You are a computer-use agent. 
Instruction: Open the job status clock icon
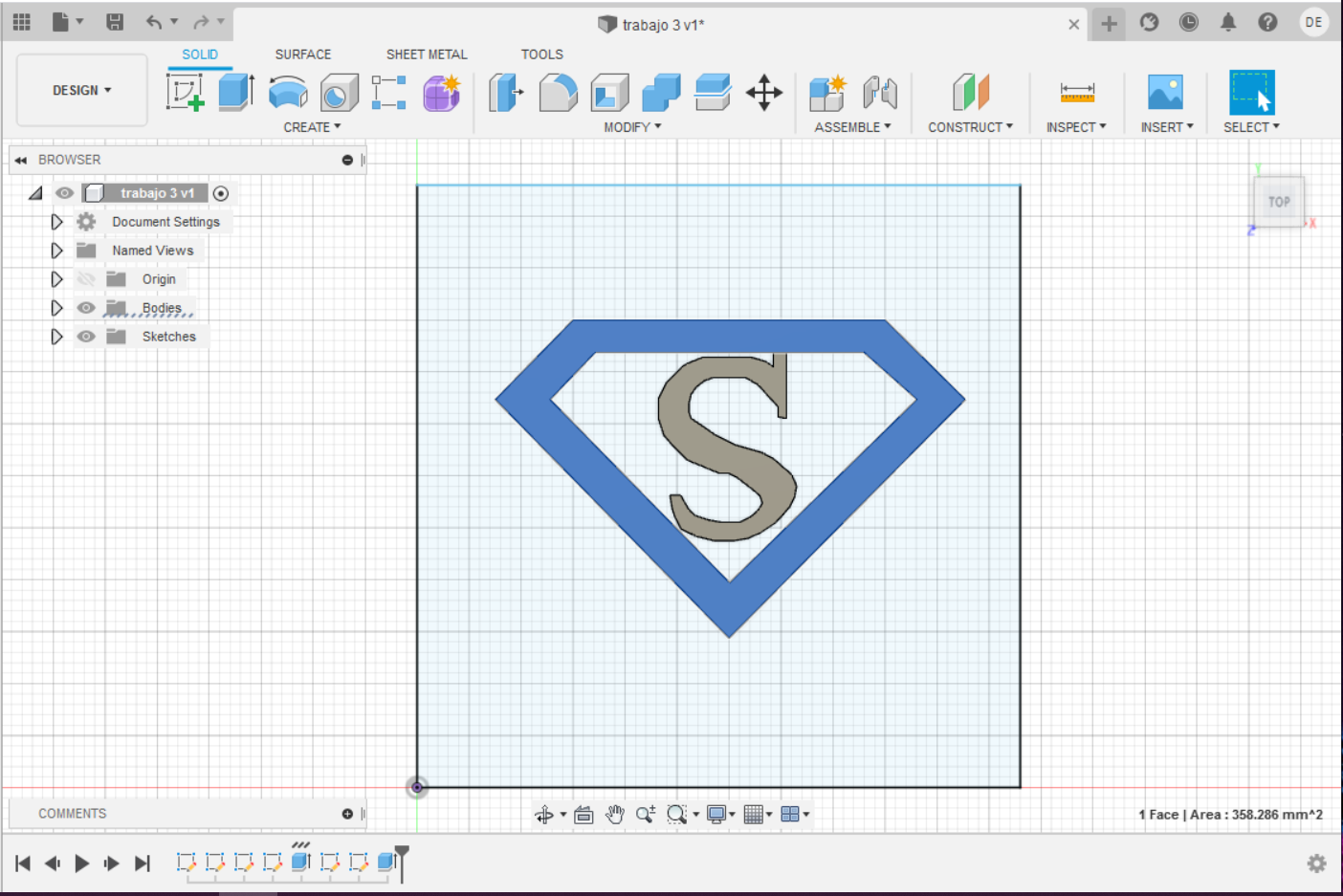pos(1189,22)
